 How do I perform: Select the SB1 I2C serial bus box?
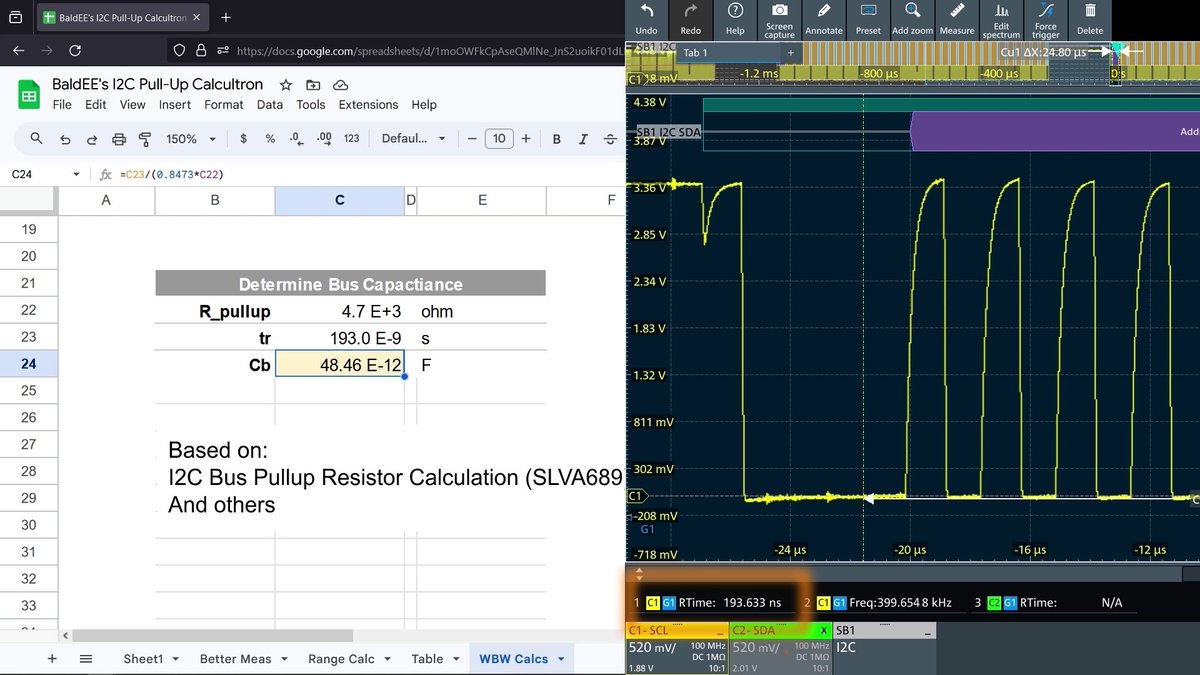coord(884,648)
